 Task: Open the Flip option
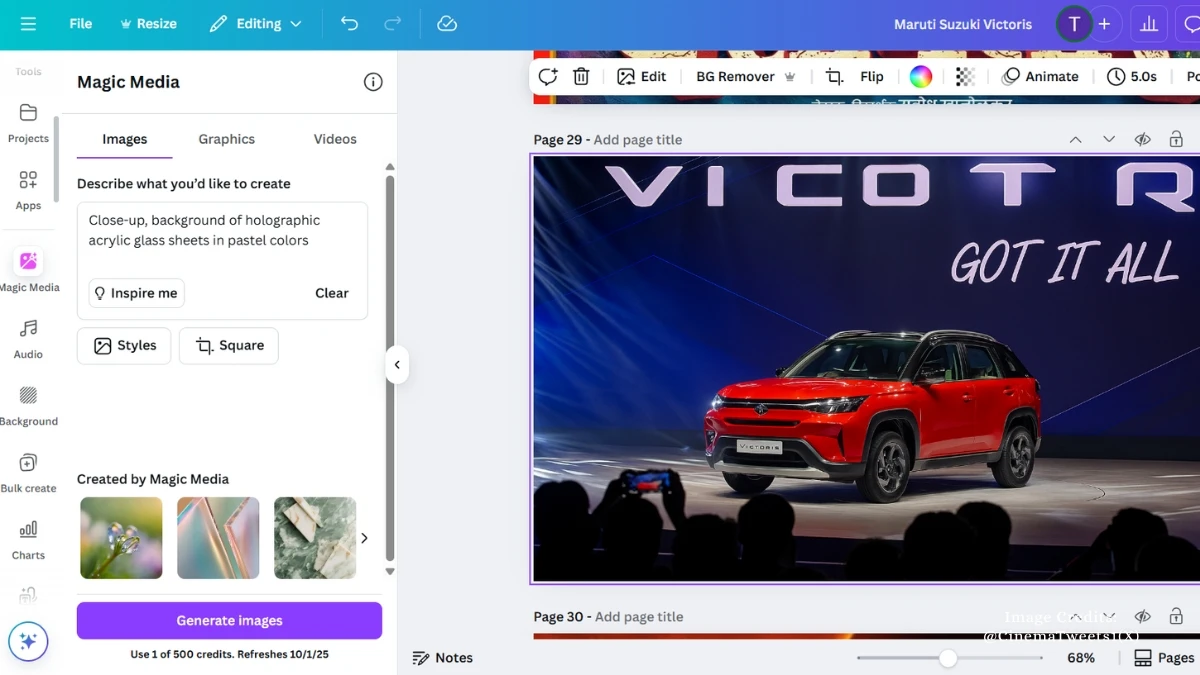[872, 76]
